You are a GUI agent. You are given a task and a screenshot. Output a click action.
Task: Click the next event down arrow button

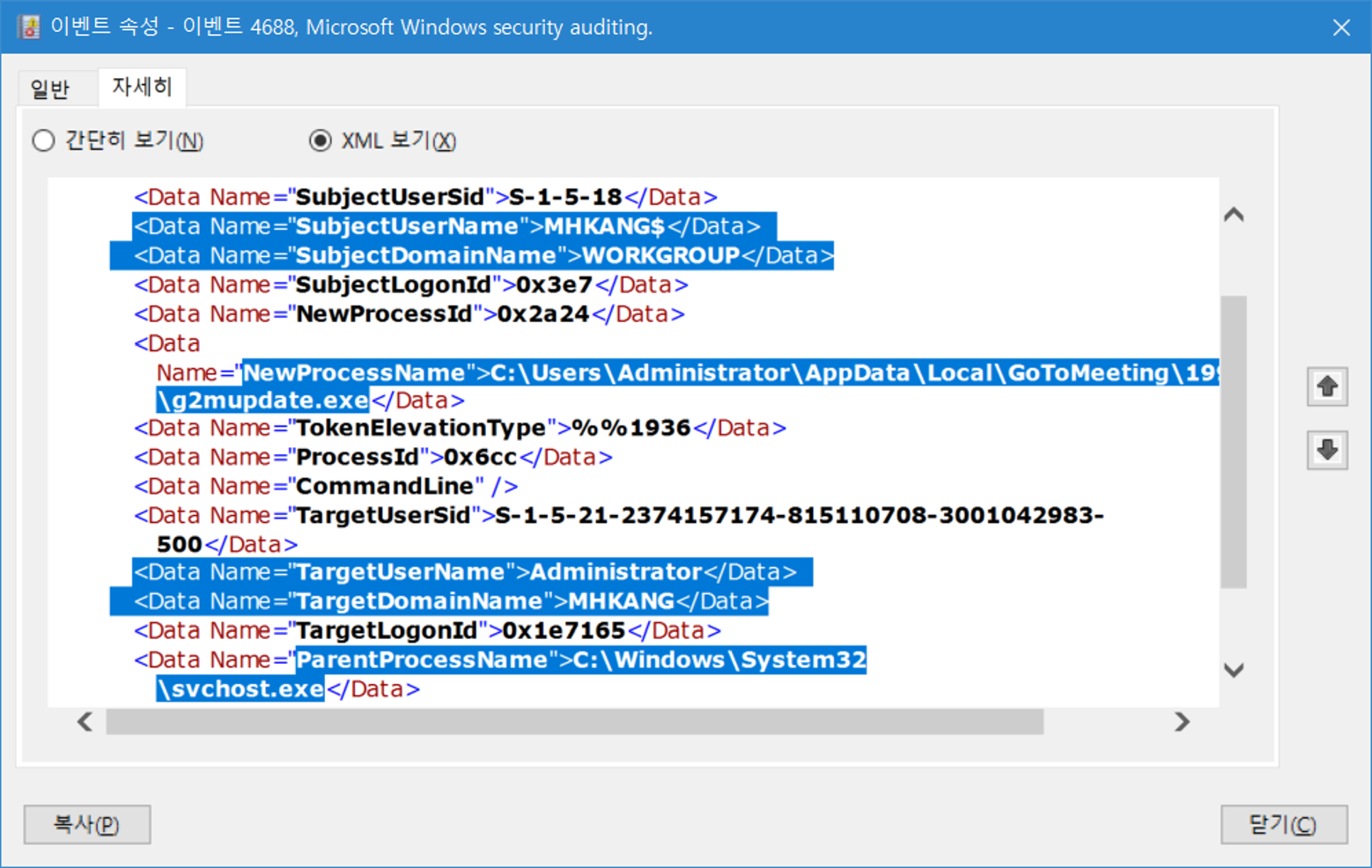coord(1327,450)
